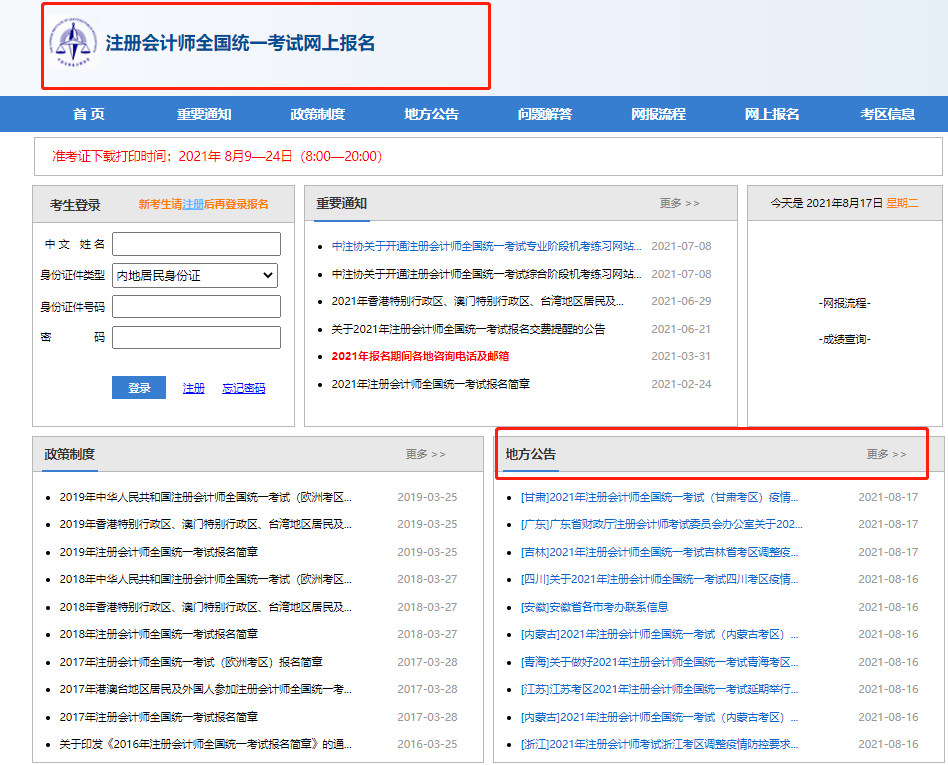Click the 注册 link beside the login button
This screenshot has height=765, width=948.
point(193,388)
